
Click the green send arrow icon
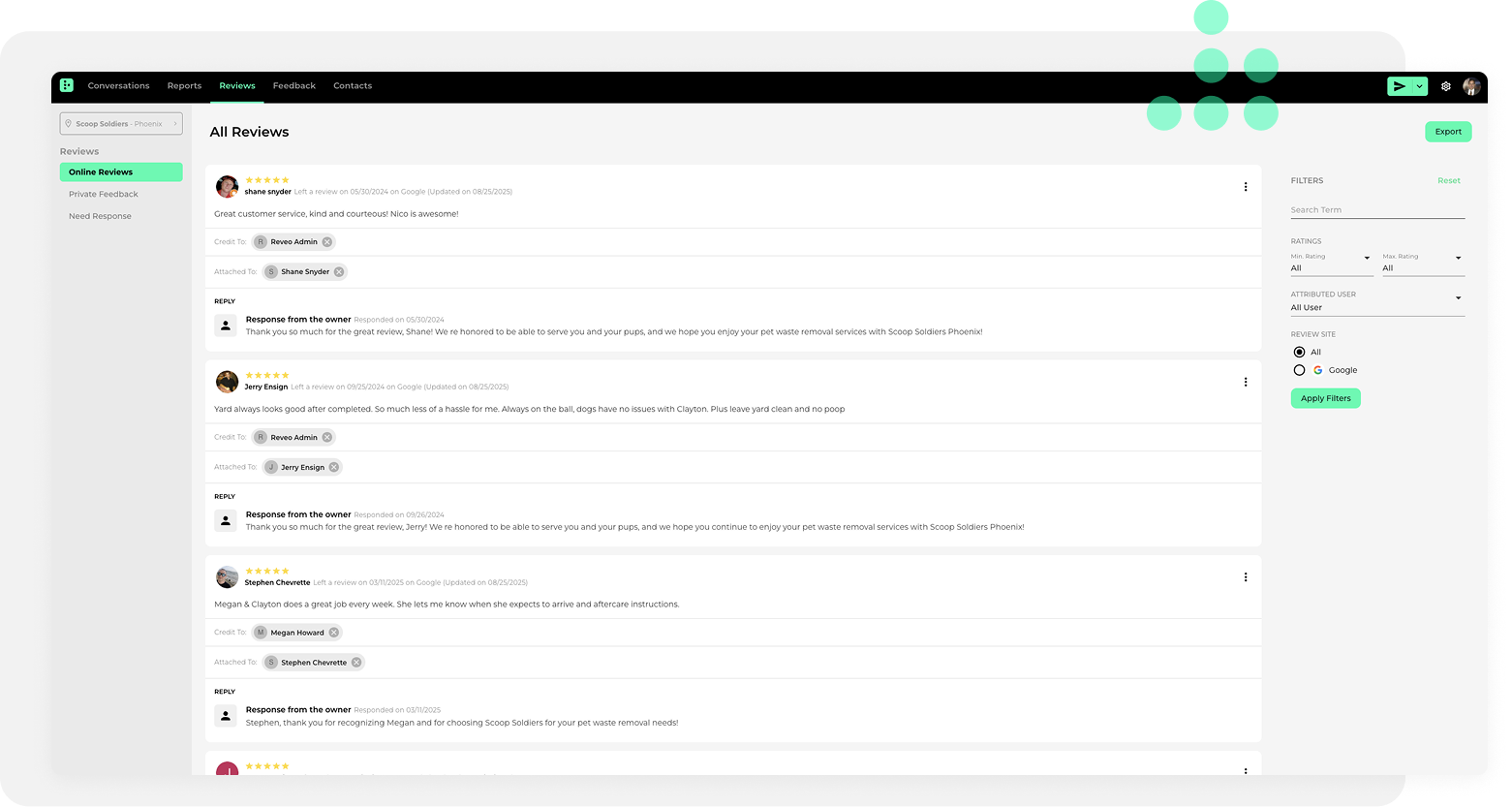1399,86
